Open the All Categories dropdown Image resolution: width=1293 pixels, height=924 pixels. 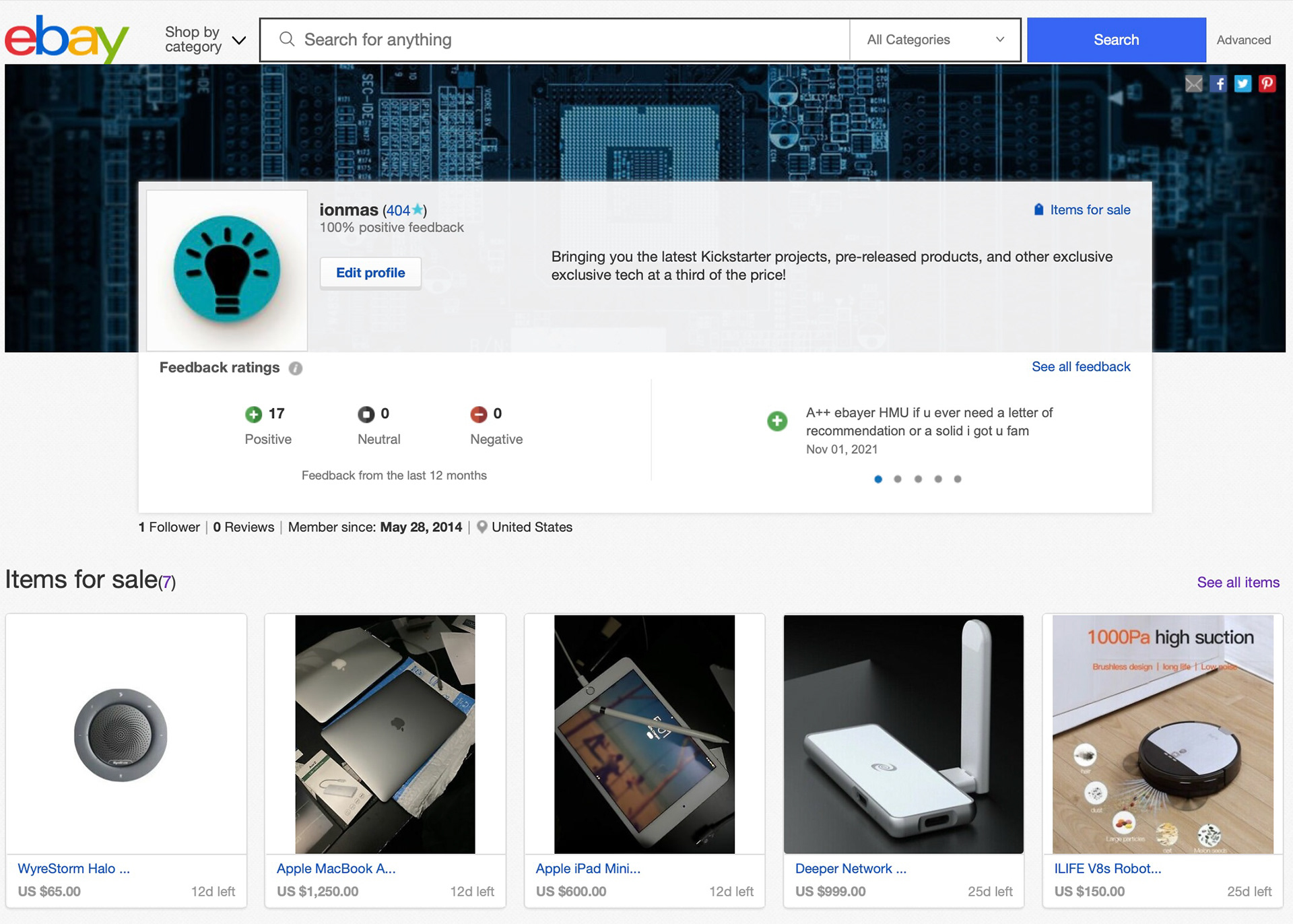(935, 40)
